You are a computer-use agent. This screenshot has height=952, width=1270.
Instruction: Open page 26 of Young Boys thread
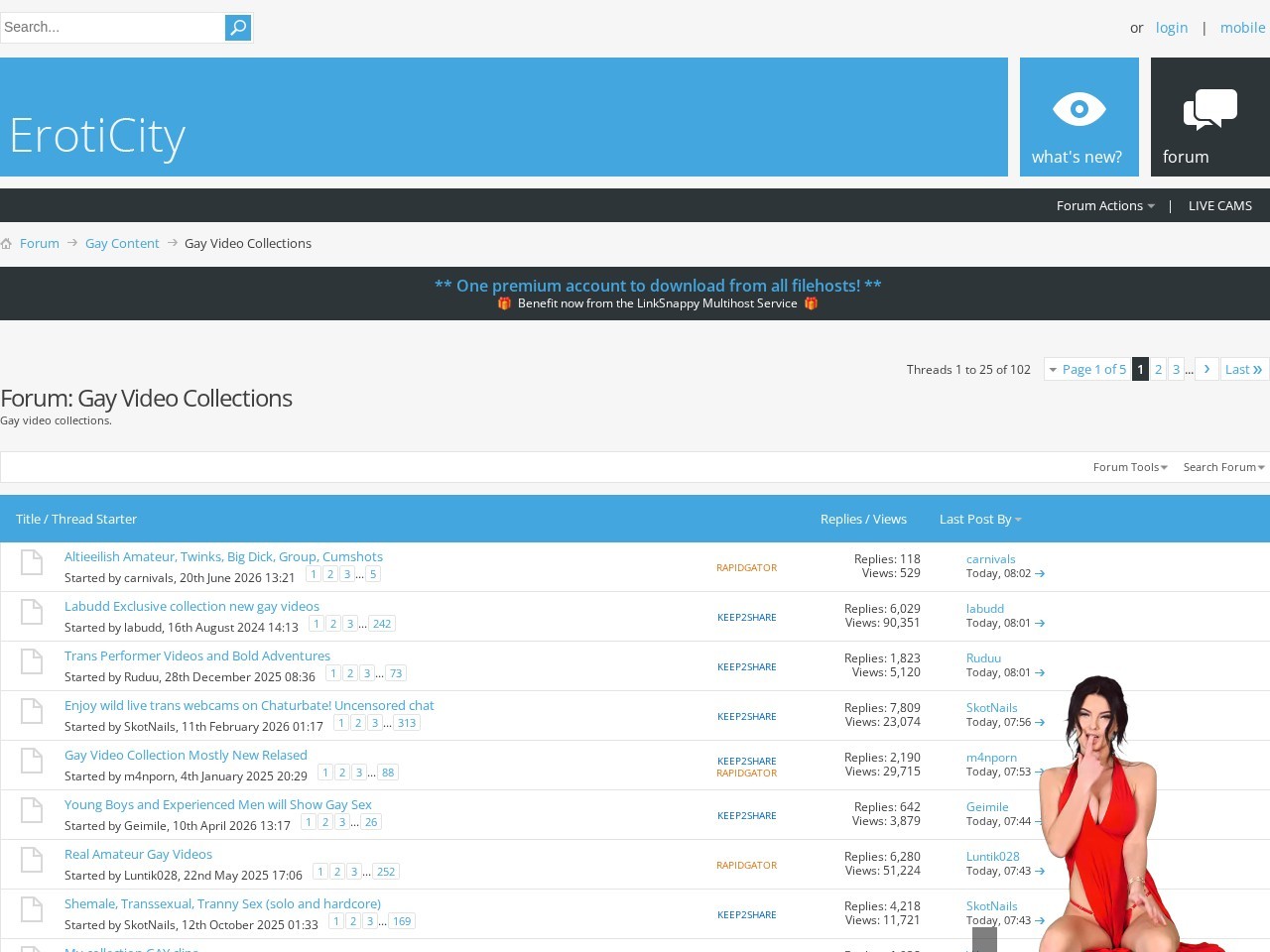click(x=371, y=822)
